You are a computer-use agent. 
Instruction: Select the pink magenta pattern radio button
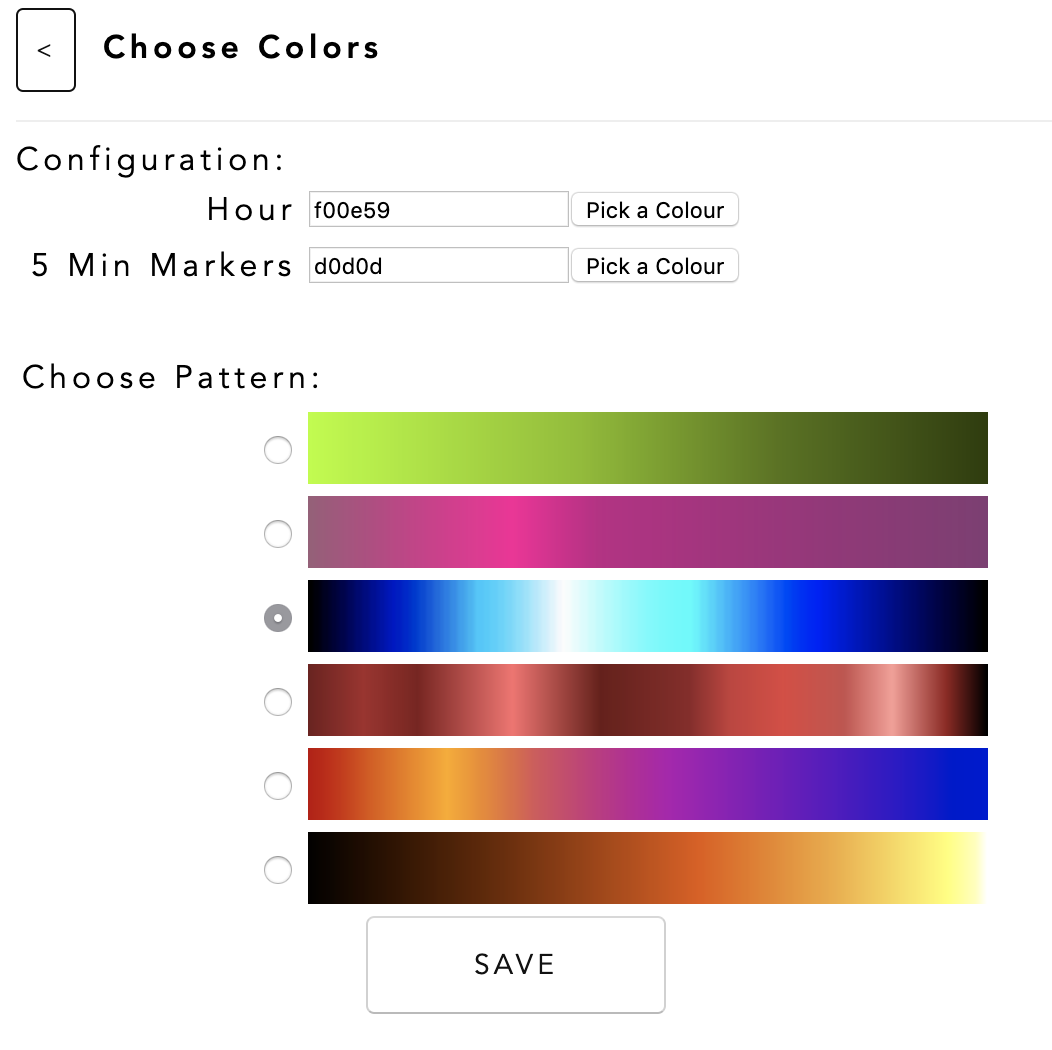point(278,534)
